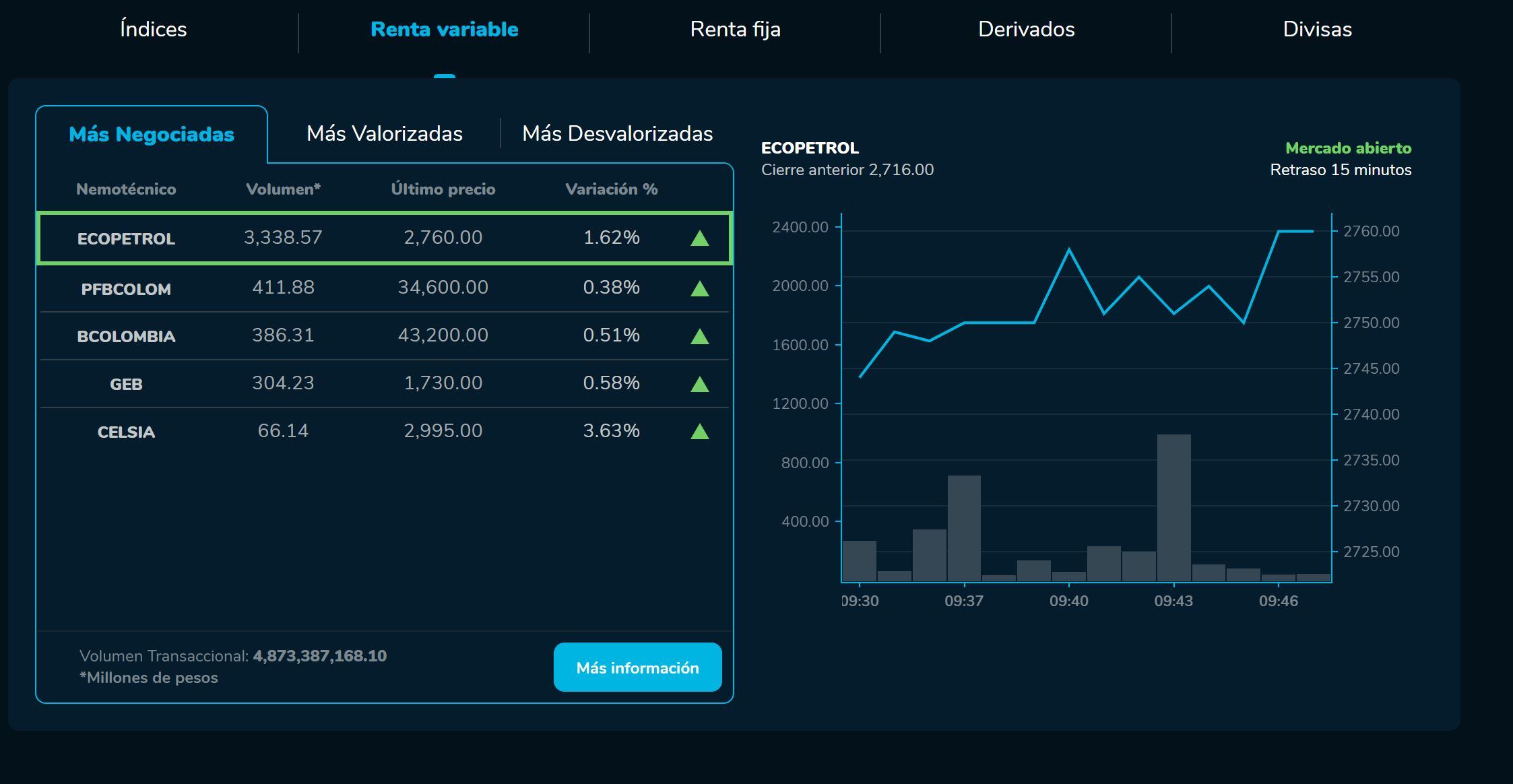Go to the Divisas tab
The image size is (1513, 784).
click(1317, 30)
